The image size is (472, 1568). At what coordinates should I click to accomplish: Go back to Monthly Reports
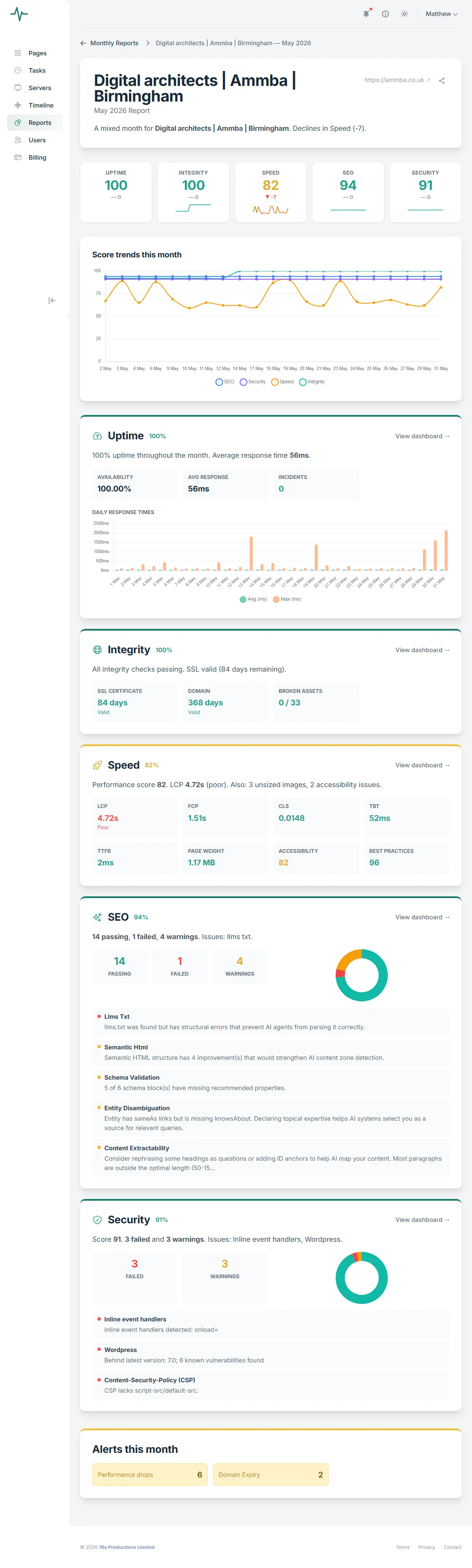click(110, 43)
